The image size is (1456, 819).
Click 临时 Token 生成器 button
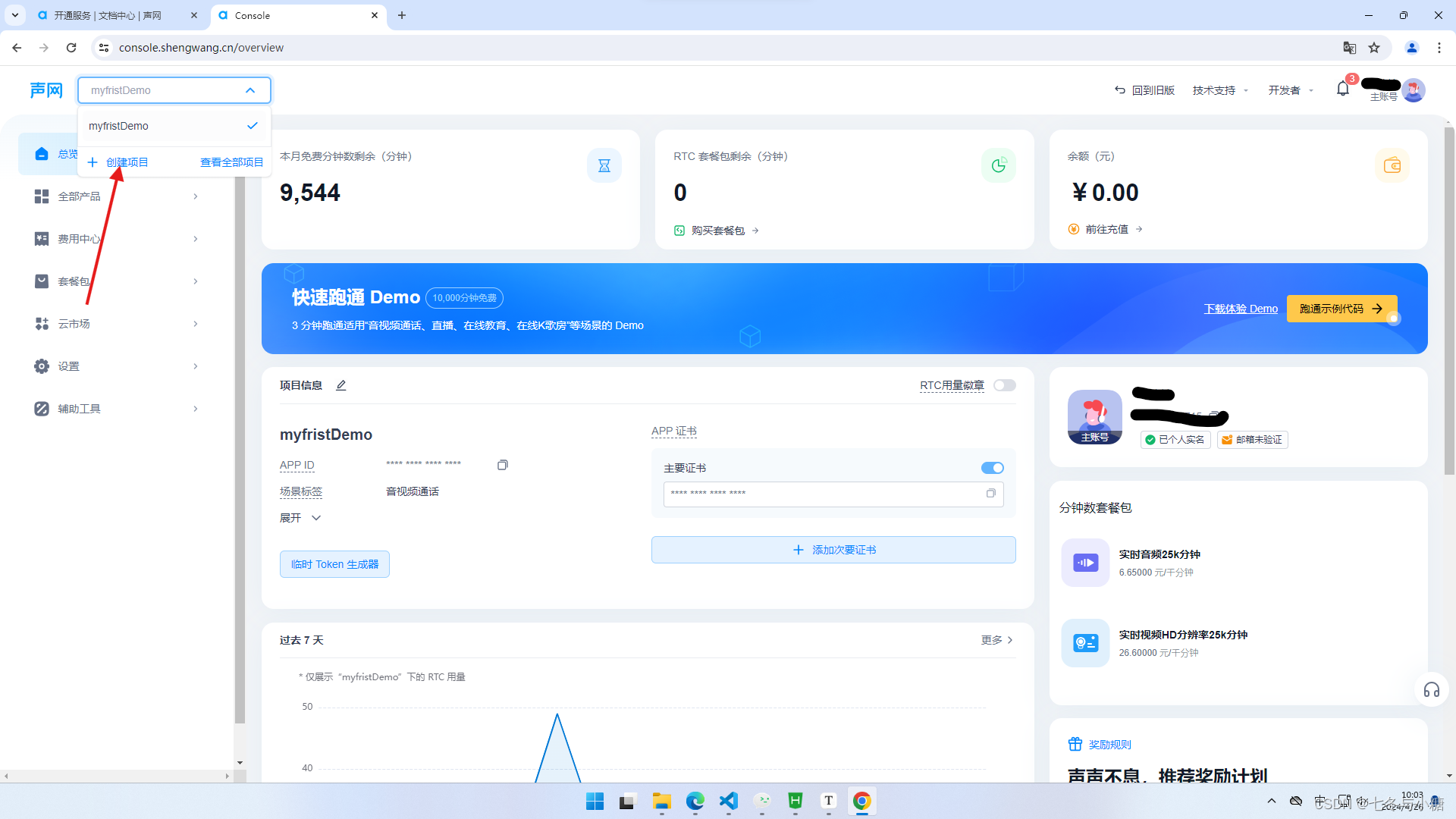pyautogui.click(x=334, y=564)
